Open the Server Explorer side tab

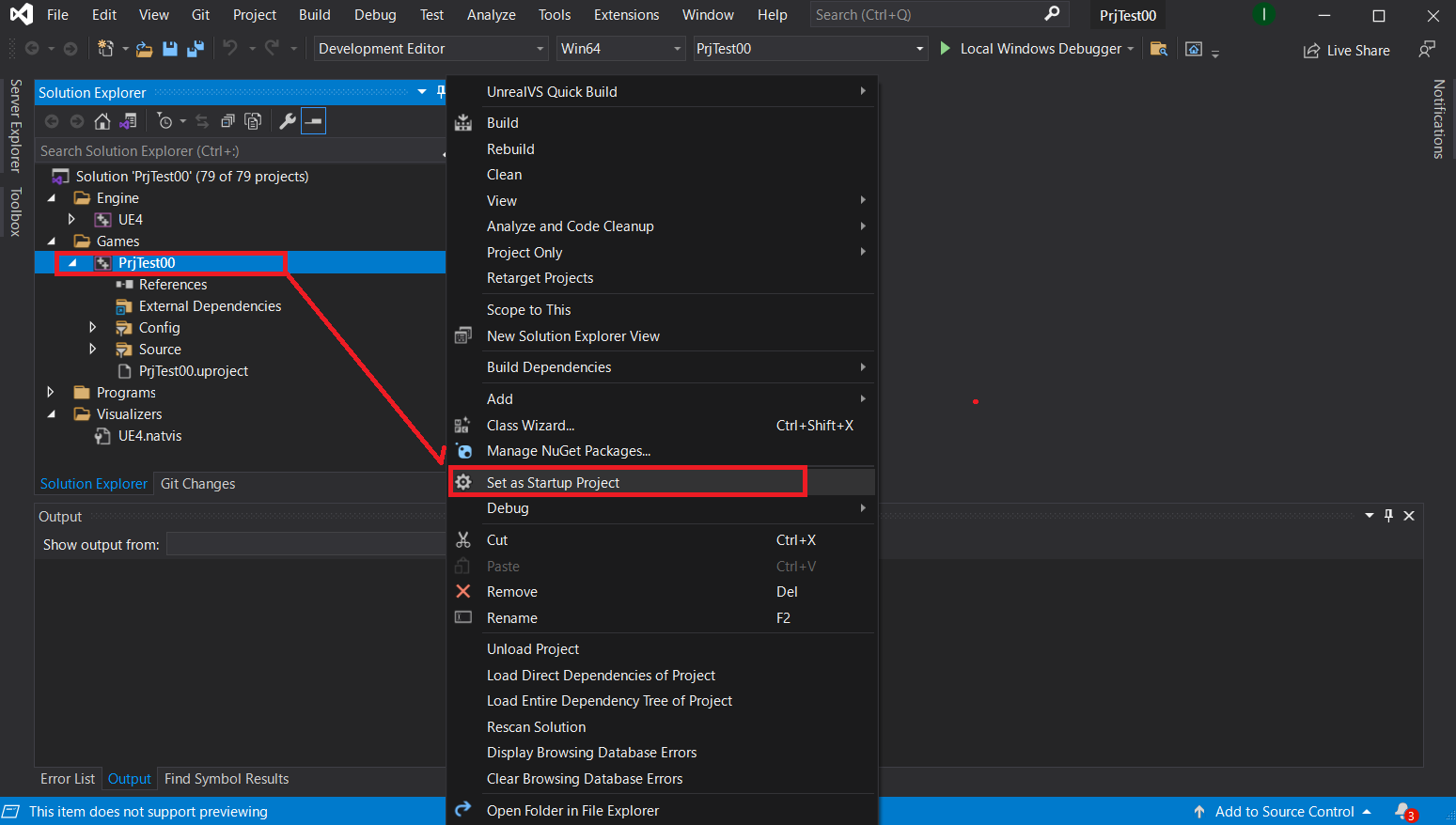(16, 126)
